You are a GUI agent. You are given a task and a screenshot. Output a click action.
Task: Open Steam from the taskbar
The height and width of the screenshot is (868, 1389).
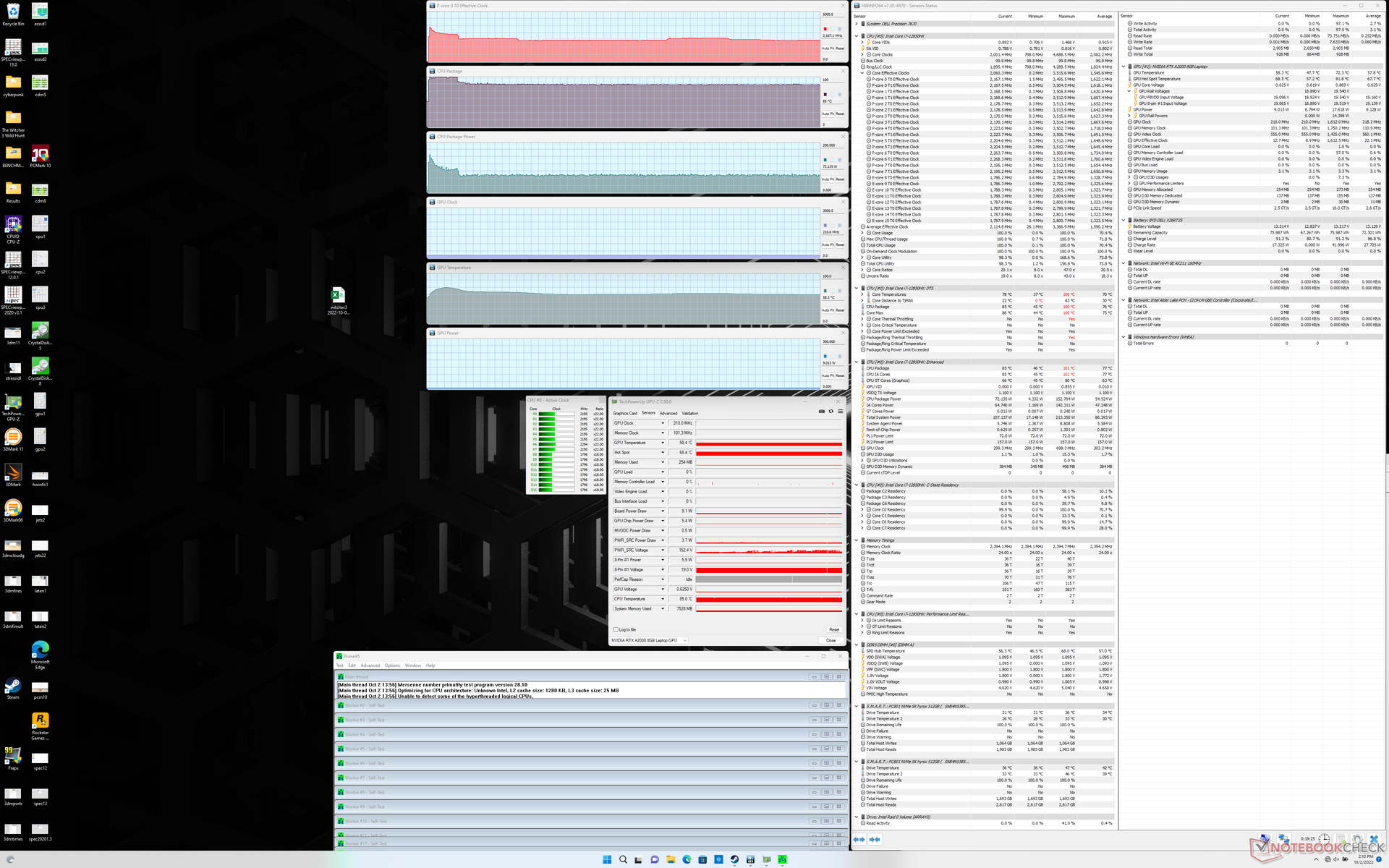(x=734, y=859)
